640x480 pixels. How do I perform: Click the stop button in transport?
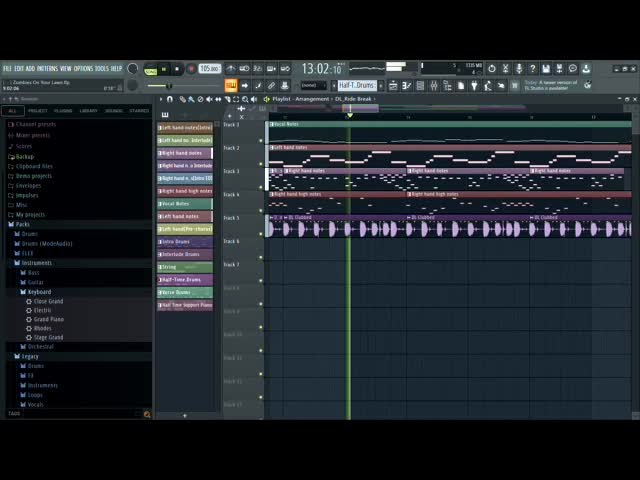(177, 69)
